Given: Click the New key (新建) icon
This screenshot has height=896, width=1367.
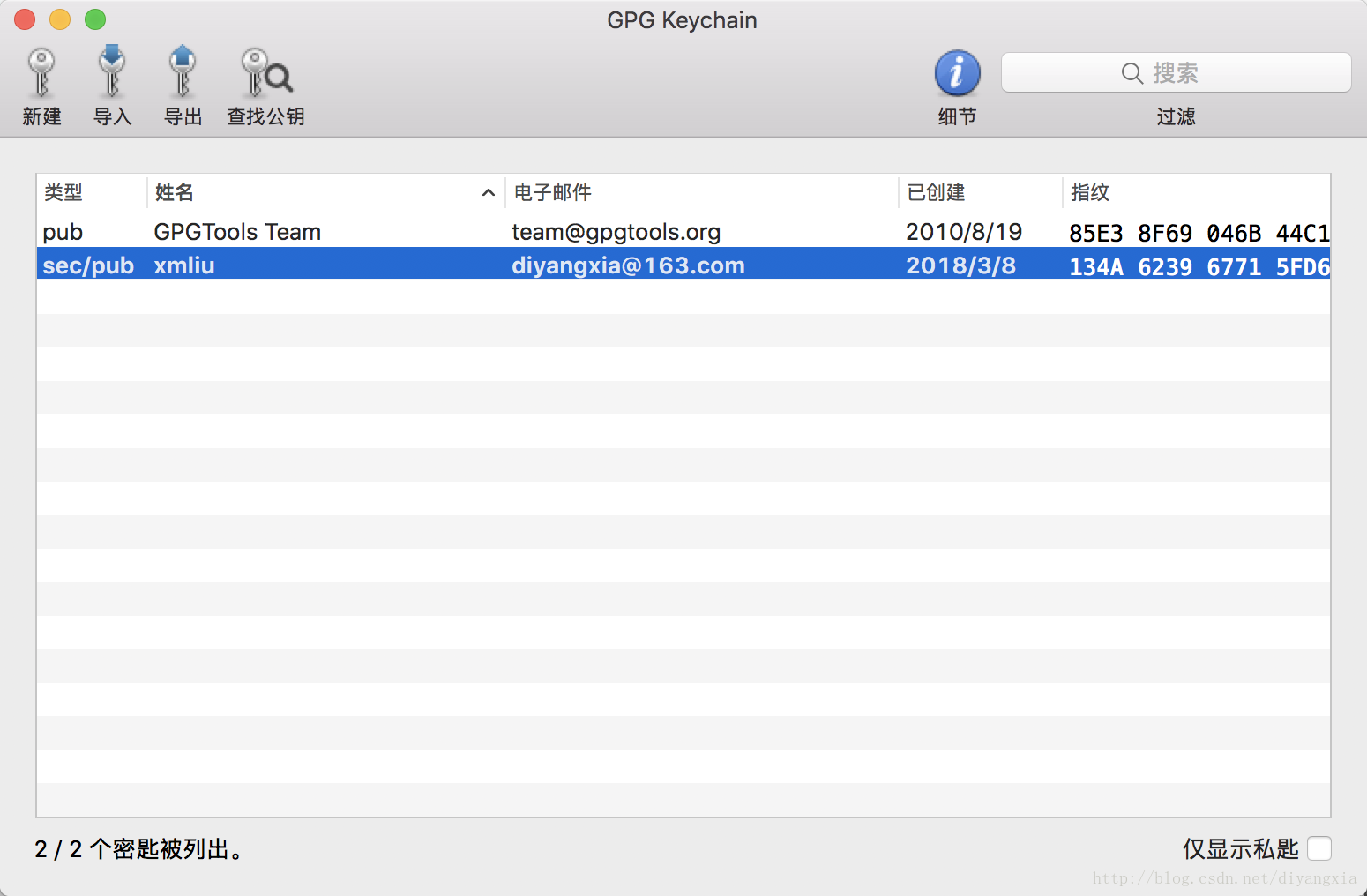Looking at the screenshot, I should [41, 74].
